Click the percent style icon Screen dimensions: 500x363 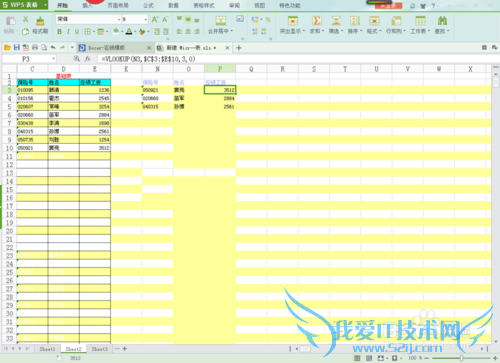point(268,20)
